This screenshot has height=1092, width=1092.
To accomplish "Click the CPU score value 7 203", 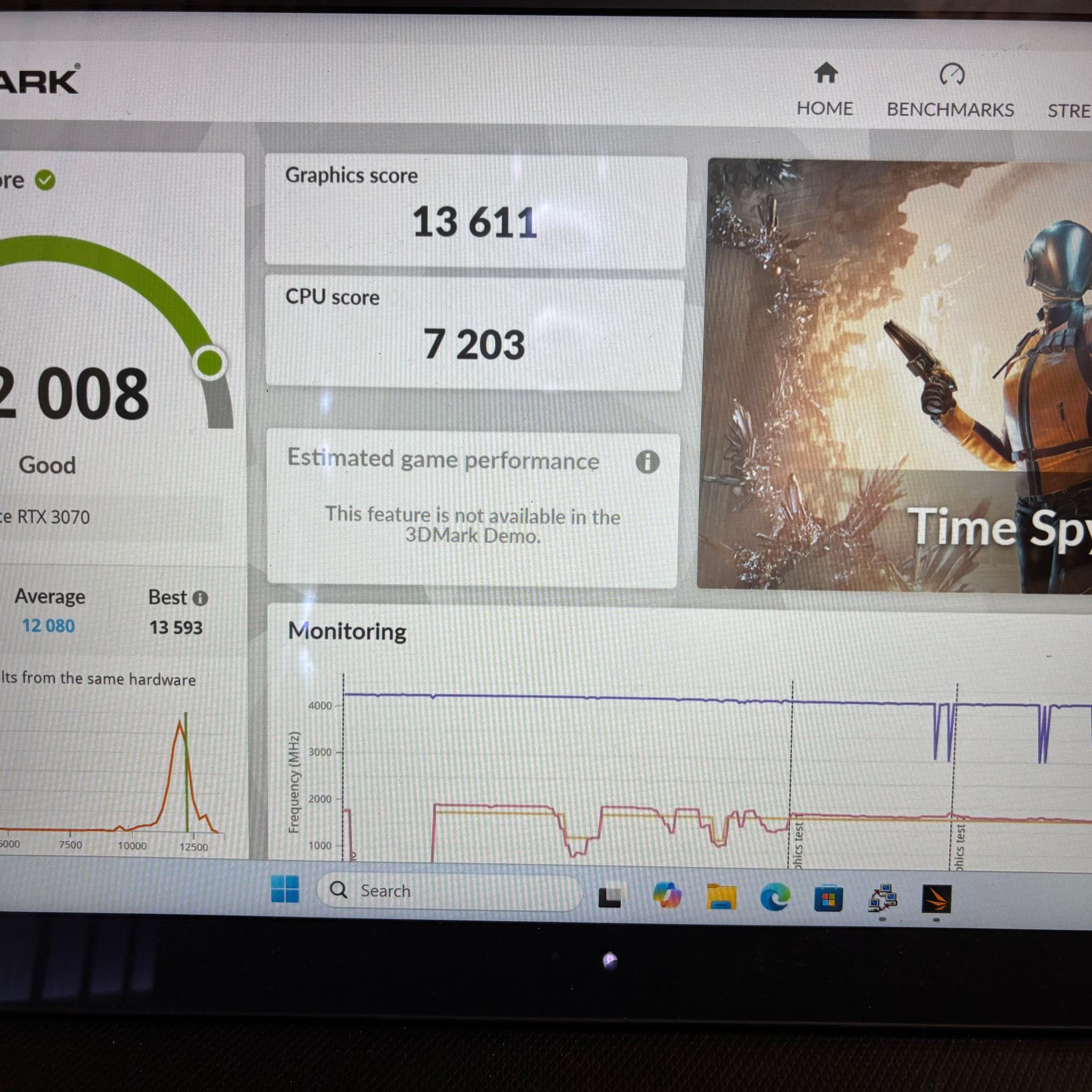I will click(474, 344).
